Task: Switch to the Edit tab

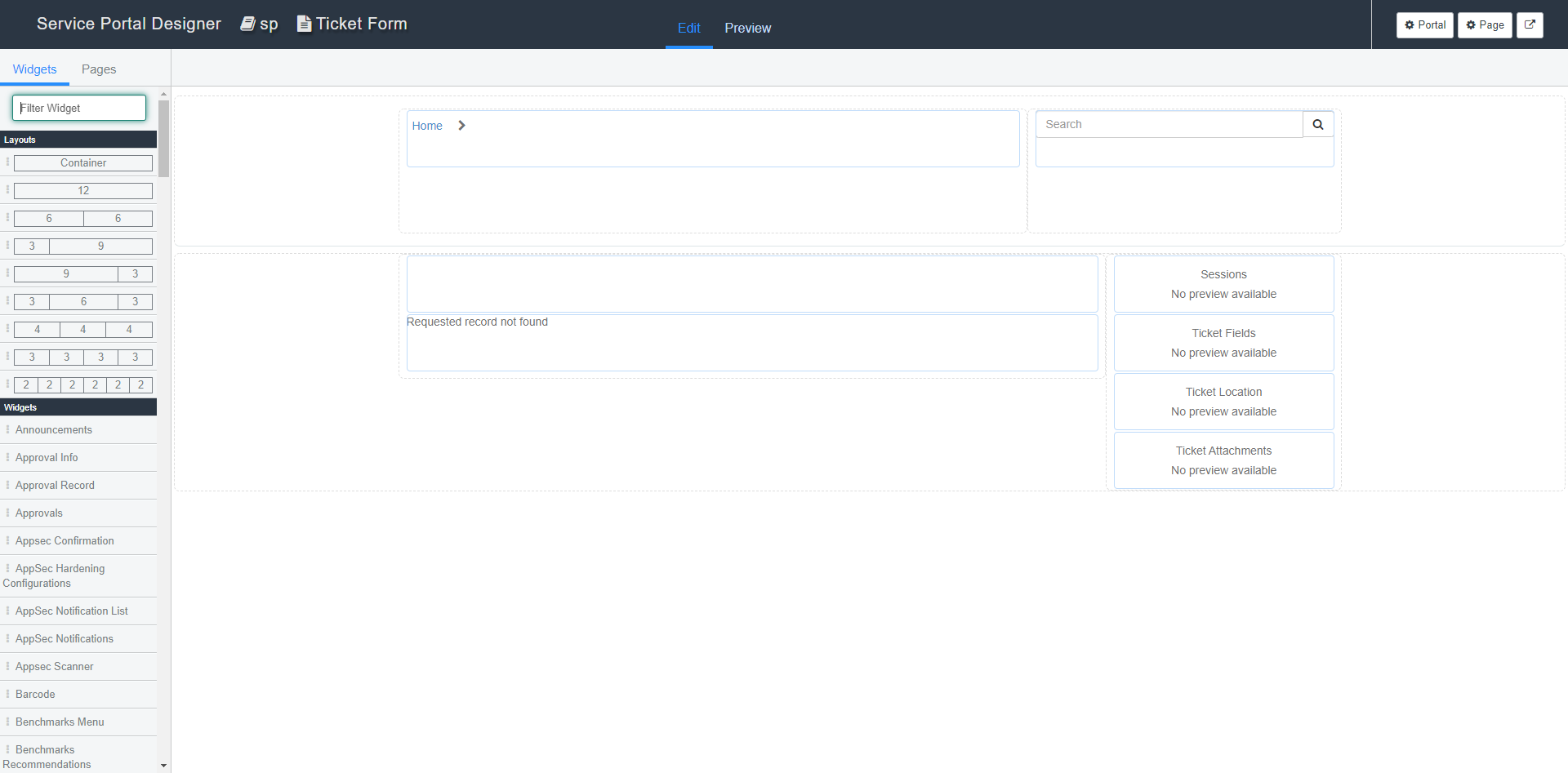Action: (688, 29)
